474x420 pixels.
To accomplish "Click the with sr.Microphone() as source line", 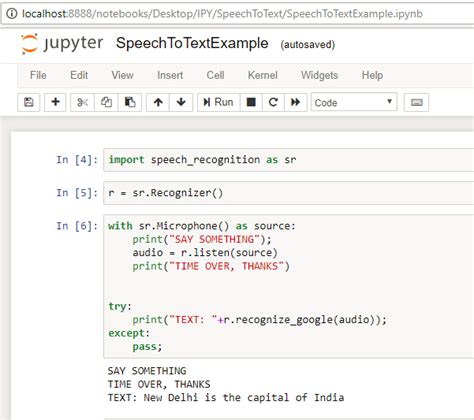I will pyautogui.click(x=202, y=226).
